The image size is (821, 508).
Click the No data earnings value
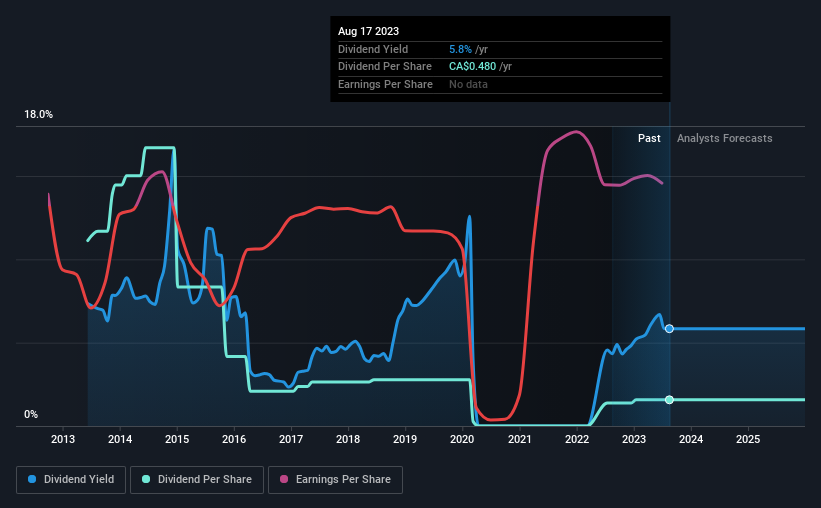click(468, 84)
